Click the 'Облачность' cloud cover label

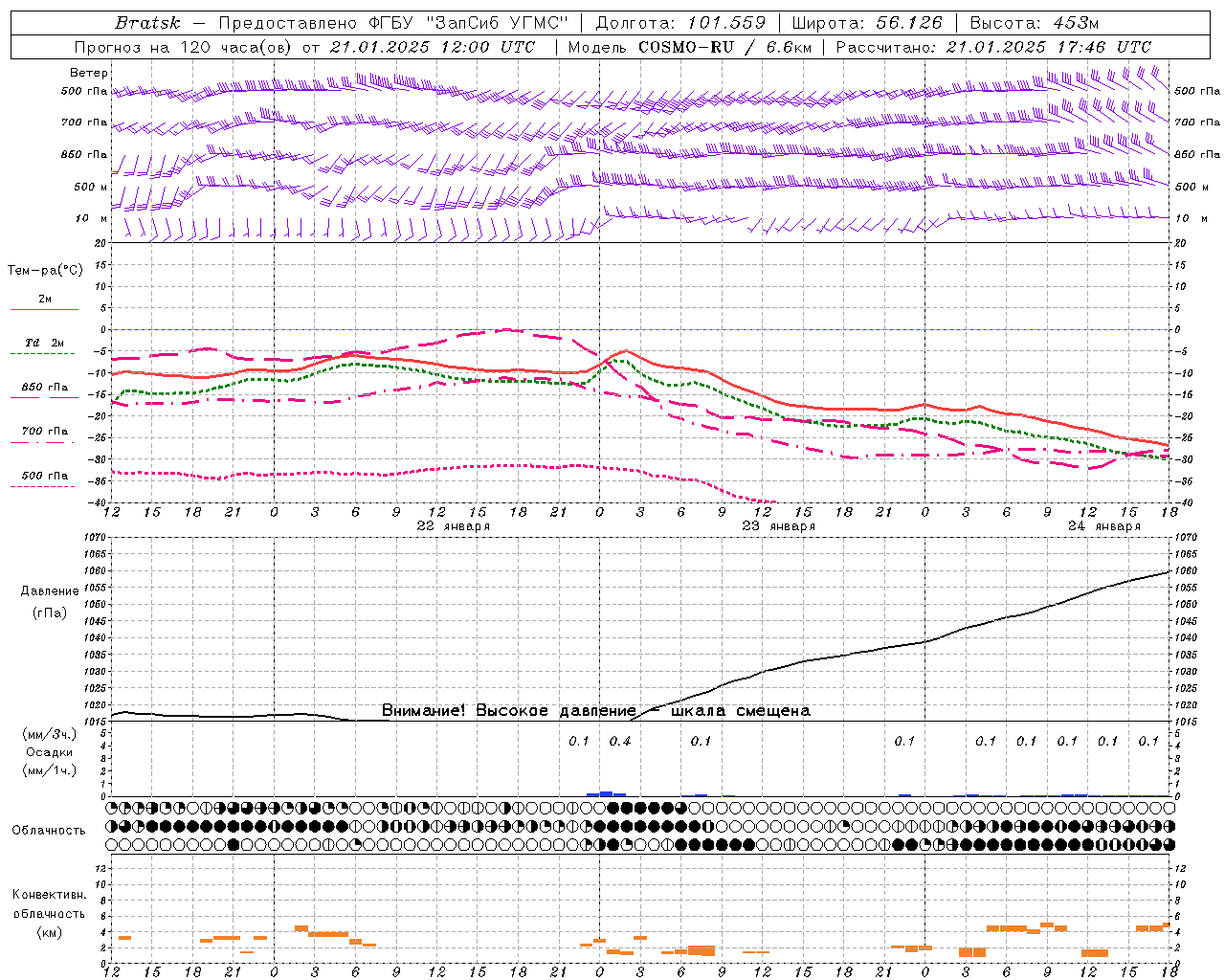pos(49,831)
